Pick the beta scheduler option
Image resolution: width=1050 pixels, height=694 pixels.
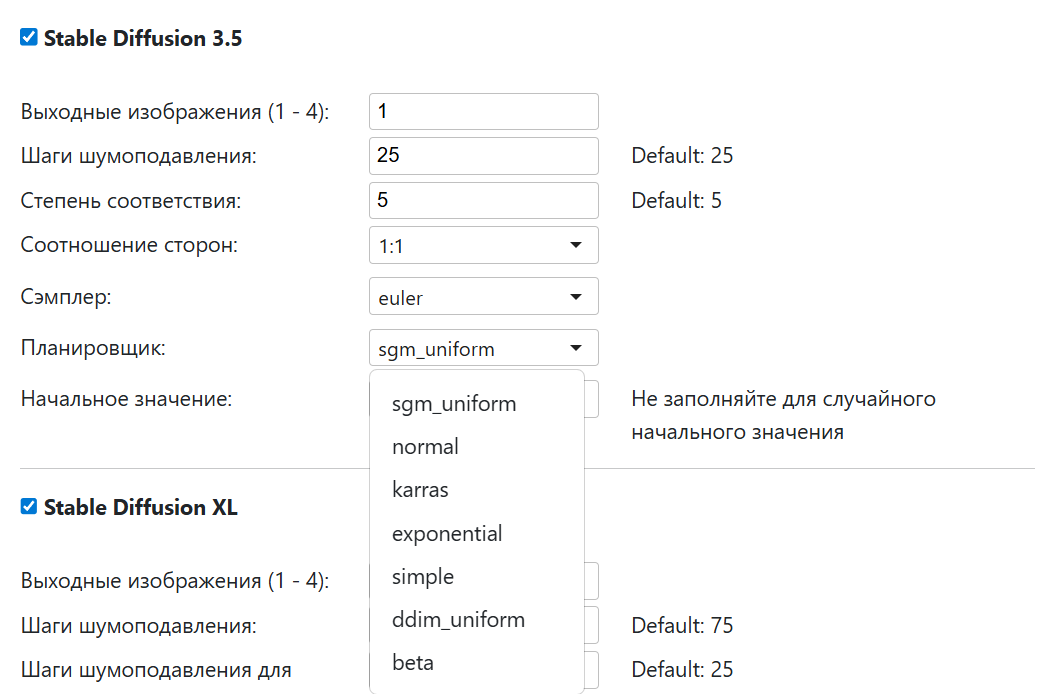coord(413,663)
